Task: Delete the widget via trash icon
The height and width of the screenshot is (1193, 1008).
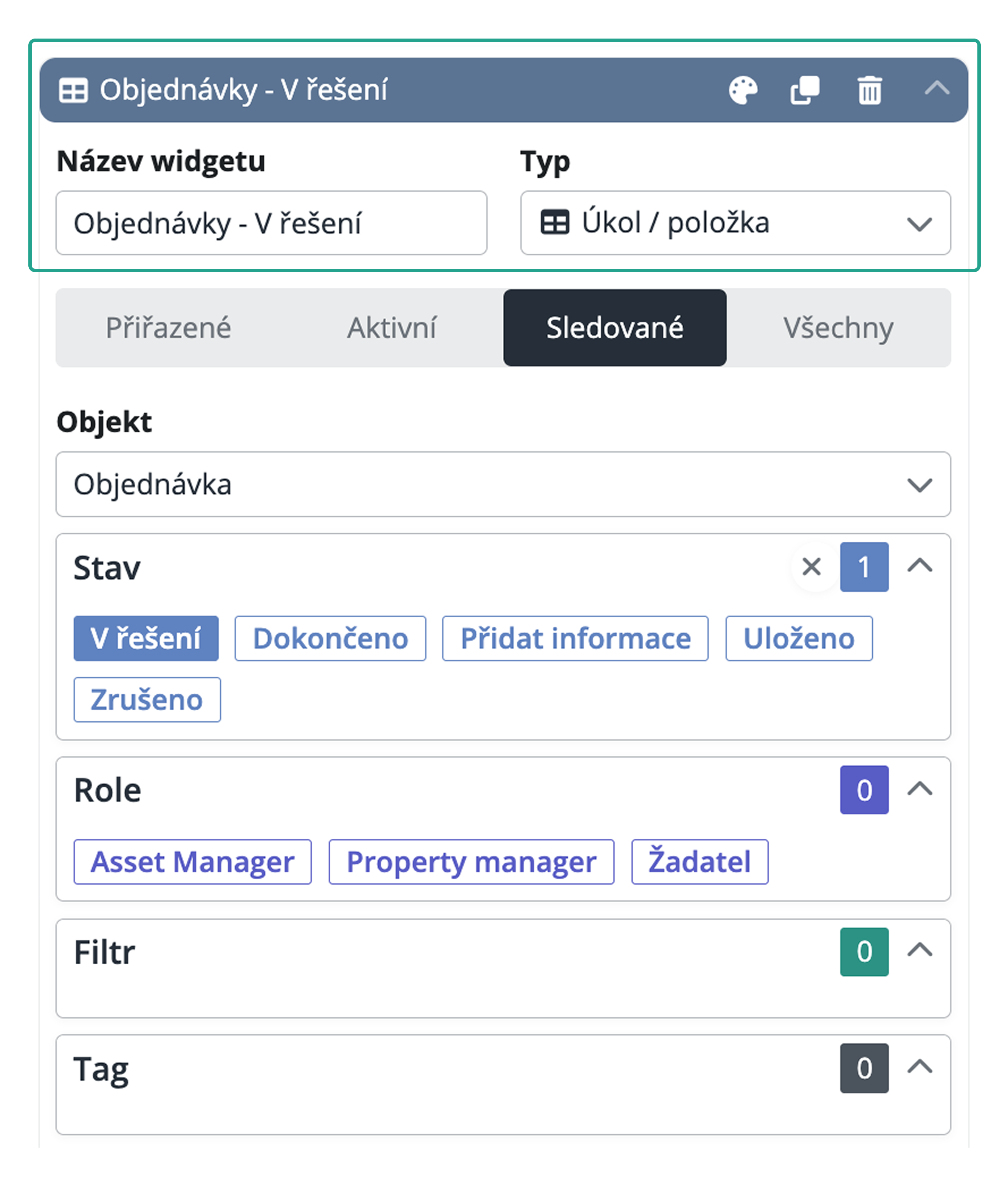Action: click(x=870, y=90)
